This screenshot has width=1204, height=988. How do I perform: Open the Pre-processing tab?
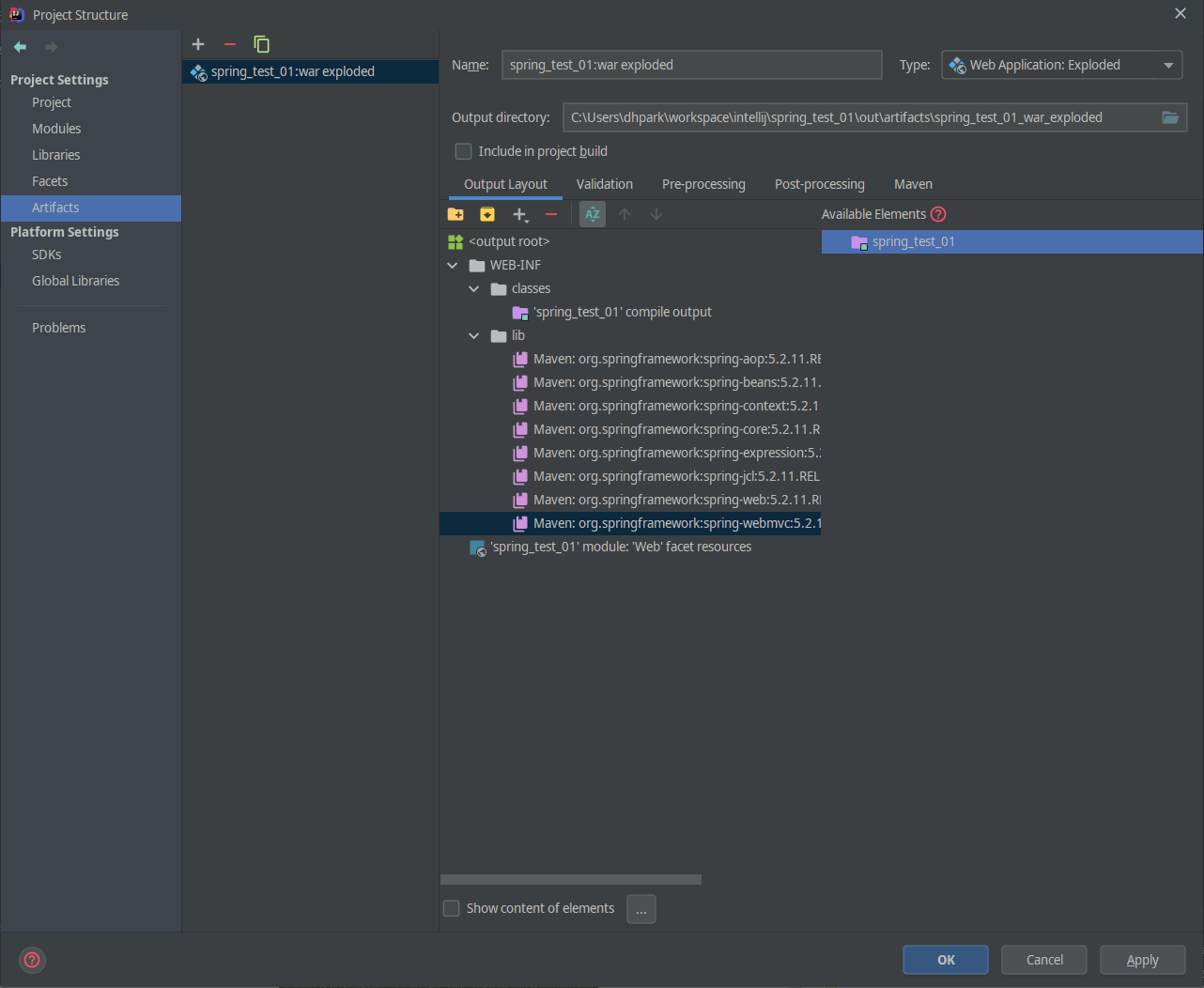(x=703, y=184)
